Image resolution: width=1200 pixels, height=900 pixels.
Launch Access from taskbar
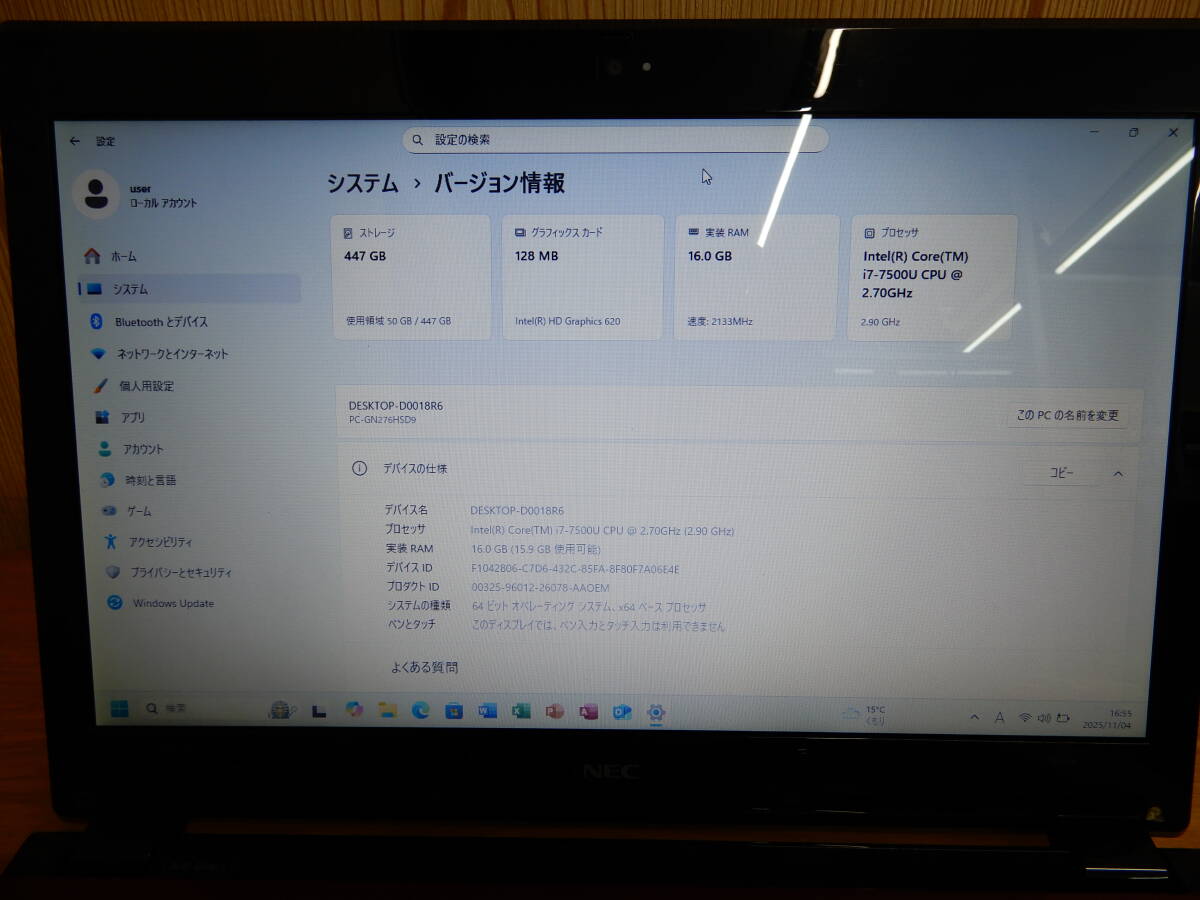pos(588,712)
